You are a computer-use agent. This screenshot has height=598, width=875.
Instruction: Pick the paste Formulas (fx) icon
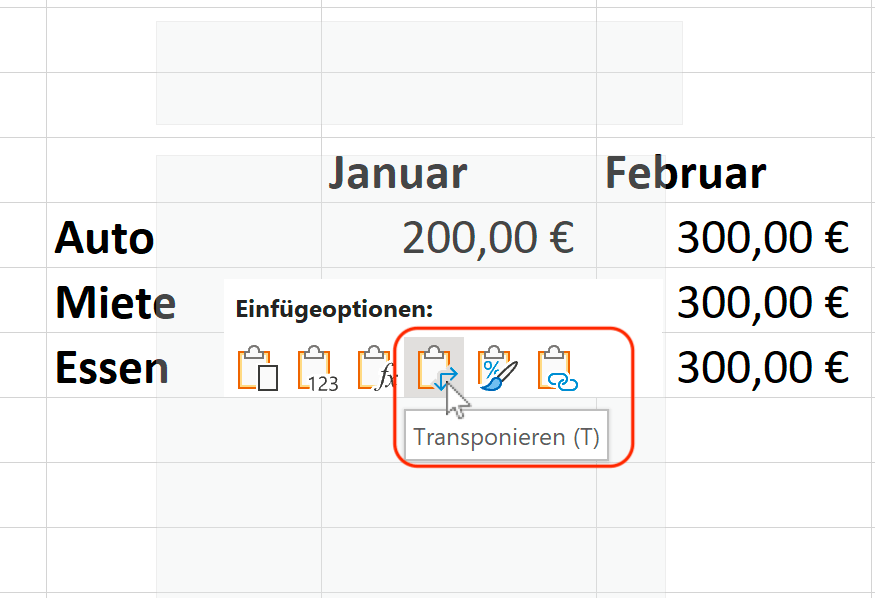pyautogui.click(x=377, y=368)
